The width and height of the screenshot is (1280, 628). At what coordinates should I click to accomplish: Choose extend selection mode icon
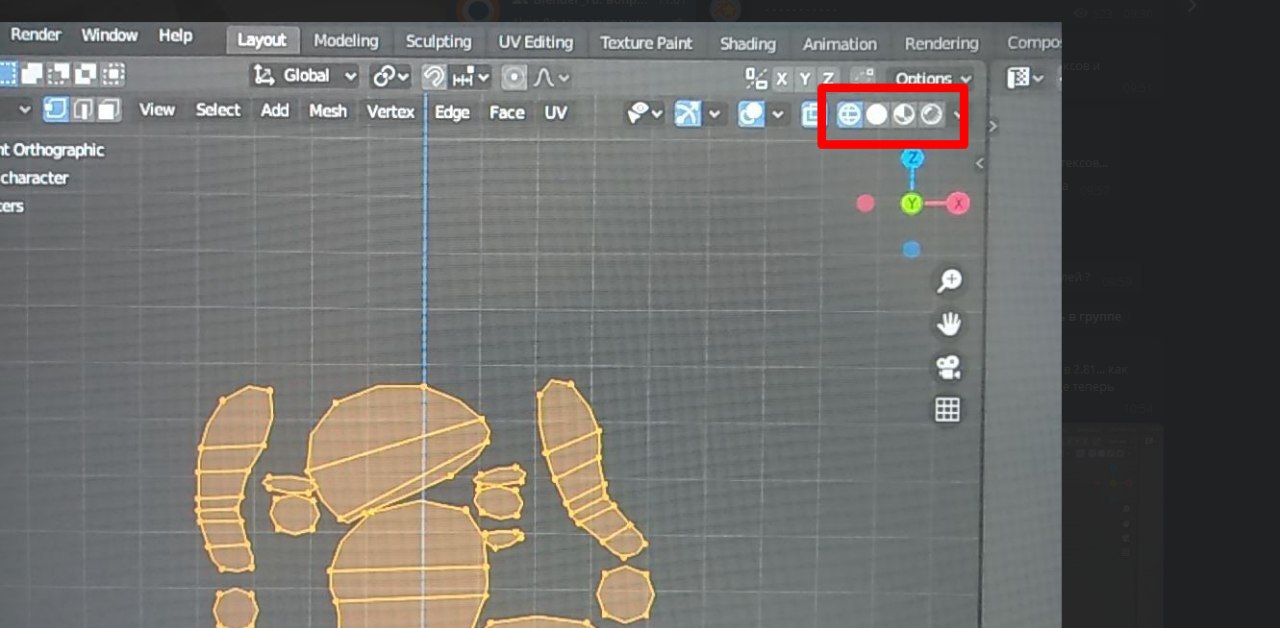pyautogui.click(x=33, y=73)
